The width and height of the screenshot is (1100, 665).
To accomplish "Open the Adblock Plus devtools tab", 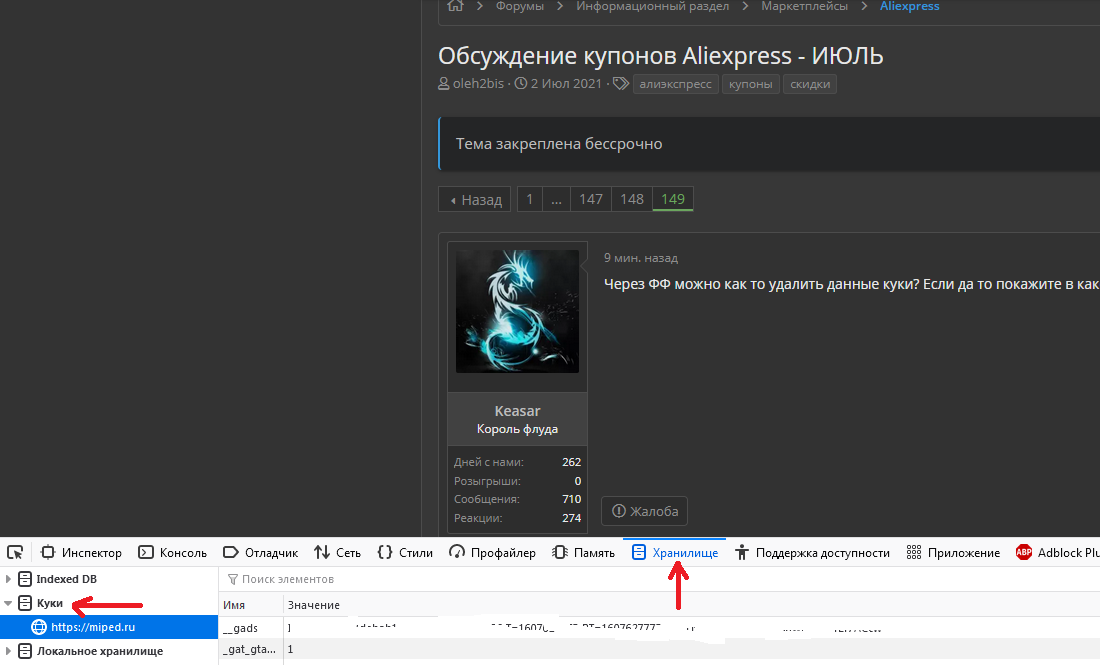I will click(x=1057, y=552).
